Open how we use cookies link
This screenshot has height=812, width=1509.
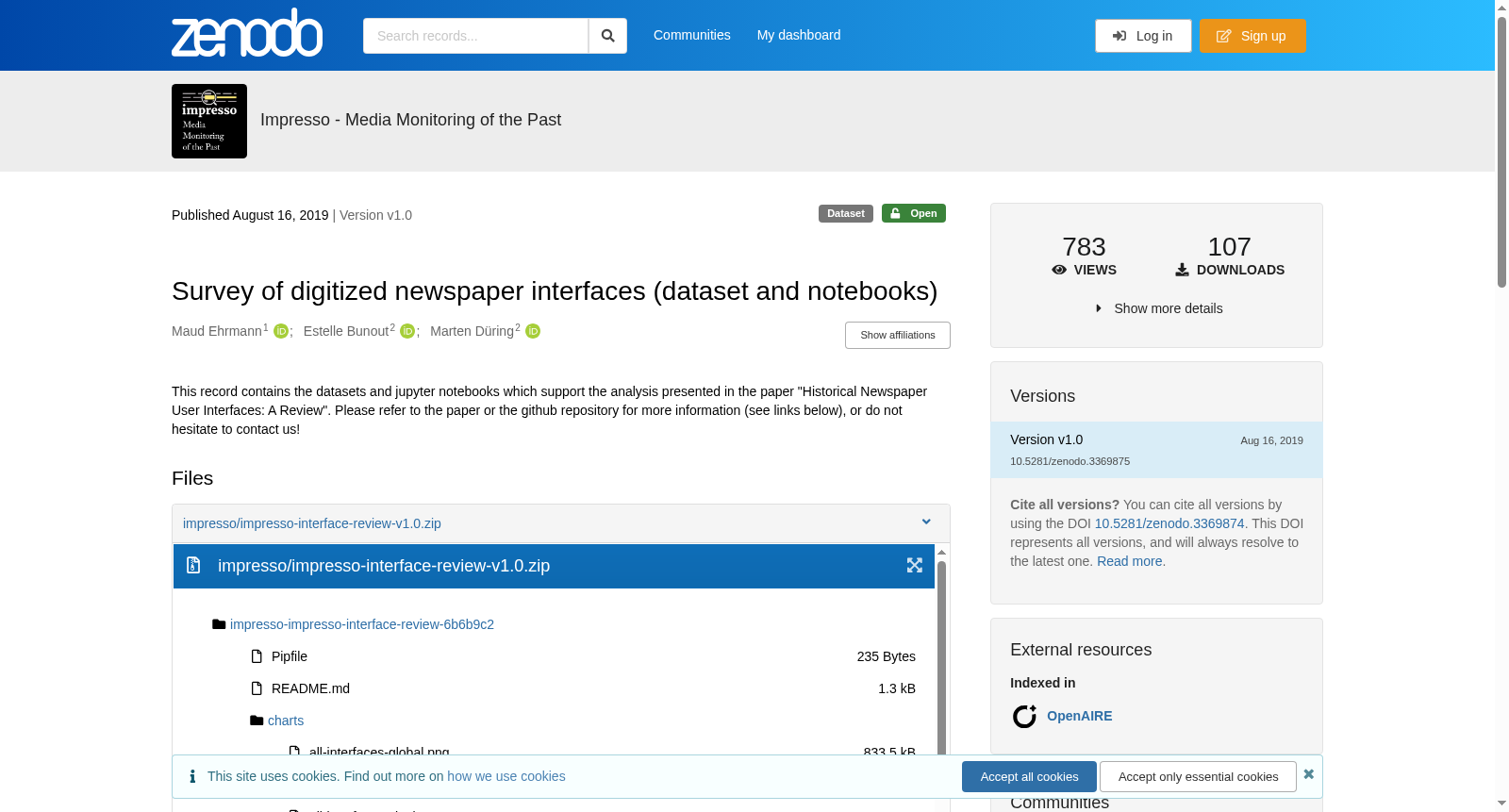(x=506, y=776)
